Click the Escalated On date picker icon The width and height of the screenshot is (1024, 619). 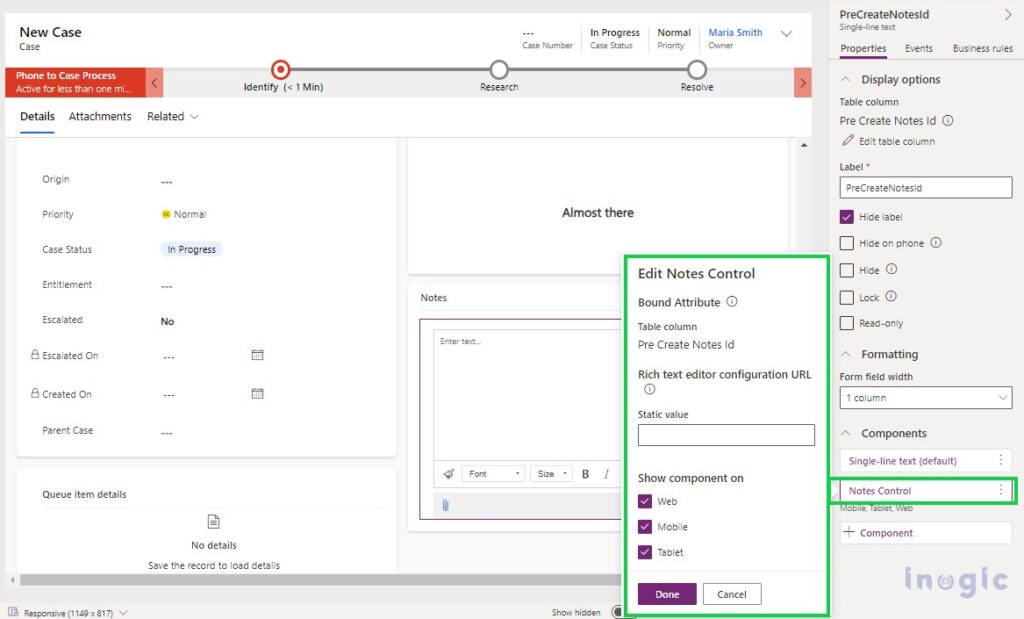pyautogui.click(x=257, y=355)
